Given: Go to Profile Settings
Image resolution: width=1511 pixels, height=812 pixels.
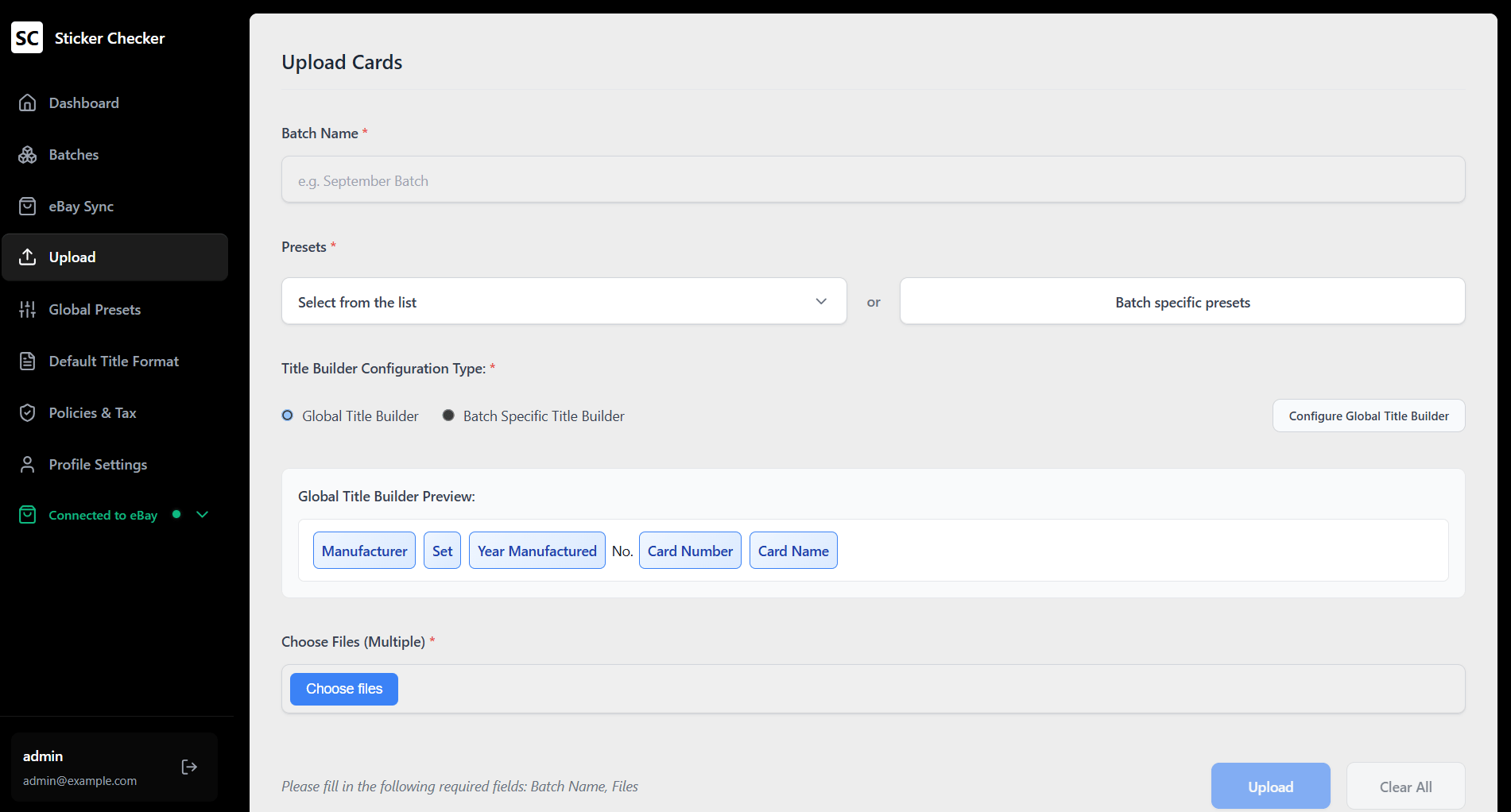Looking at the screenshot, I should point(115,464).
